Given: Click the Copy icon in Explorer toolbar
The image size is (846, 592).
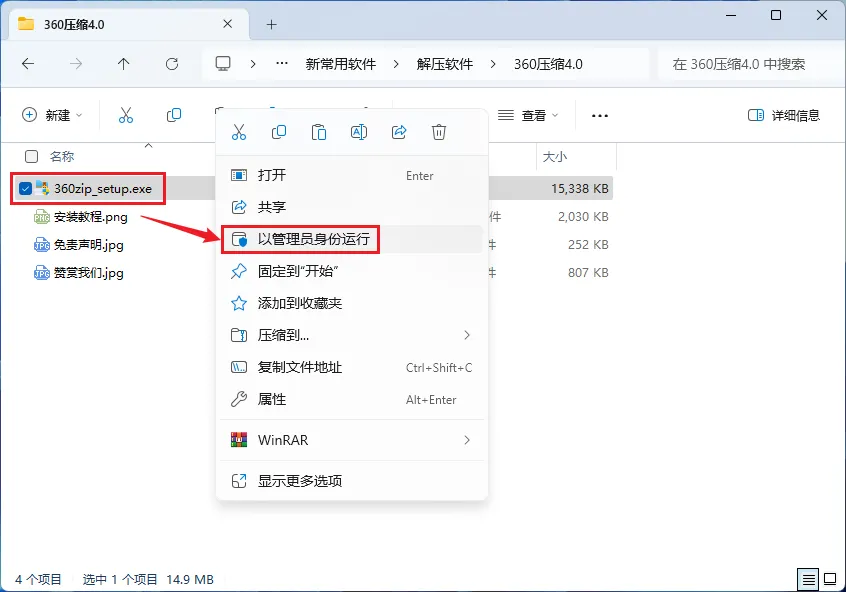Looking at the screenshot, I should [x=174, y=115].
